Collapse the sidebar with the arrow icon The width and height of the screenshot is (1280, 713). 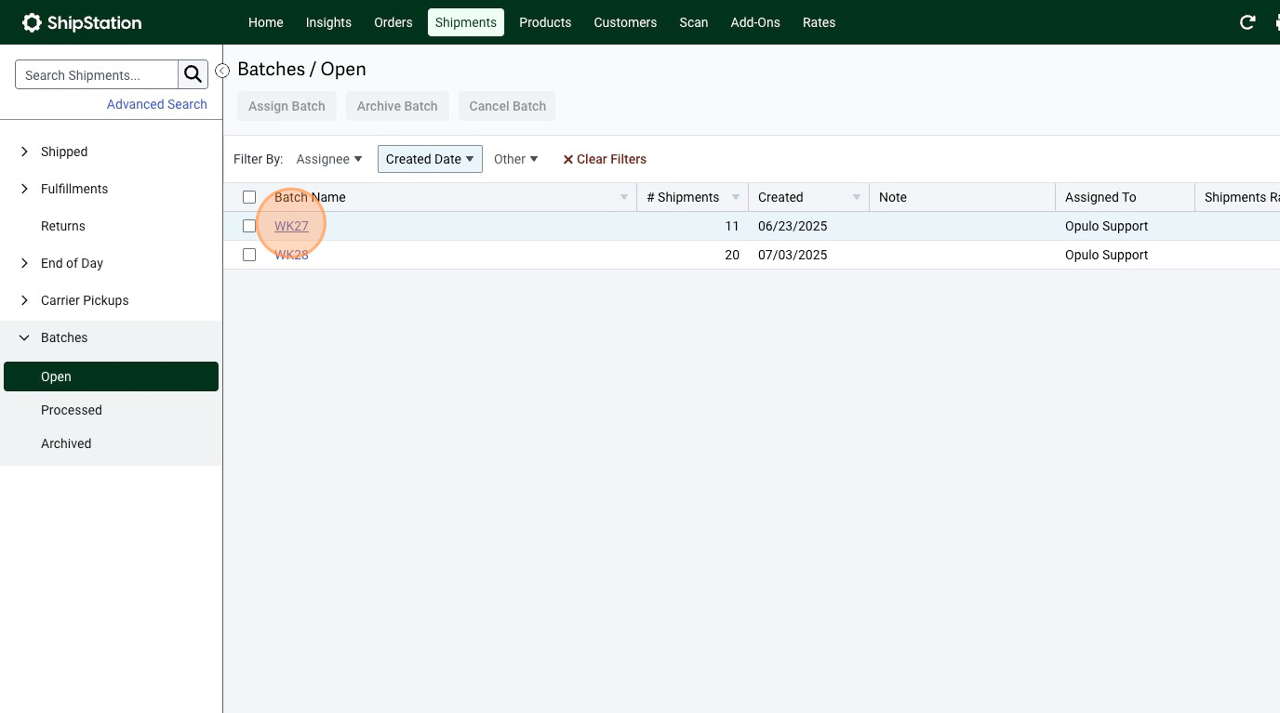(x=222, y=71)
